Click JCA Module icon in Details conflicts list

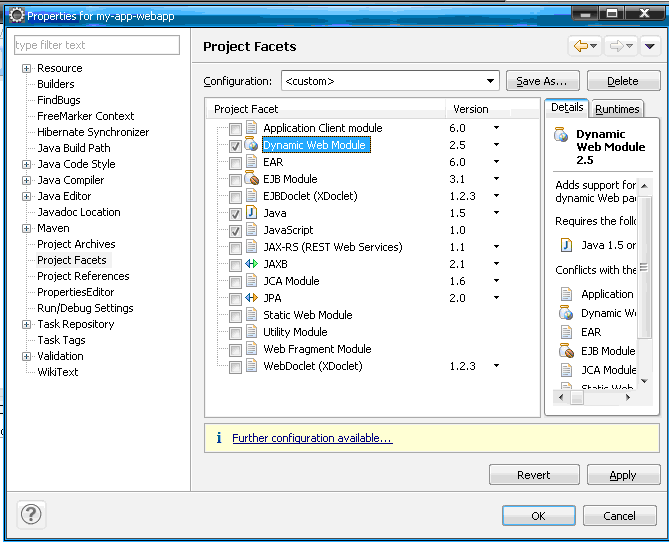point(566,370)
